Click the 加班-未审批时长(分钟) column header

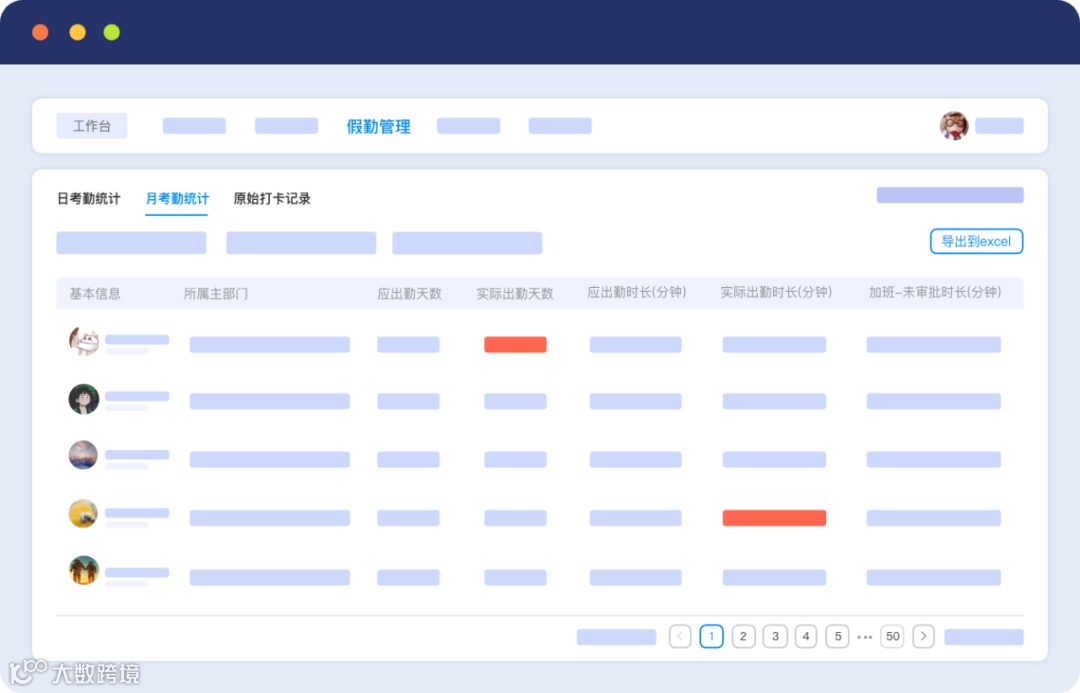pyautogui.click(x=935, y=292)
